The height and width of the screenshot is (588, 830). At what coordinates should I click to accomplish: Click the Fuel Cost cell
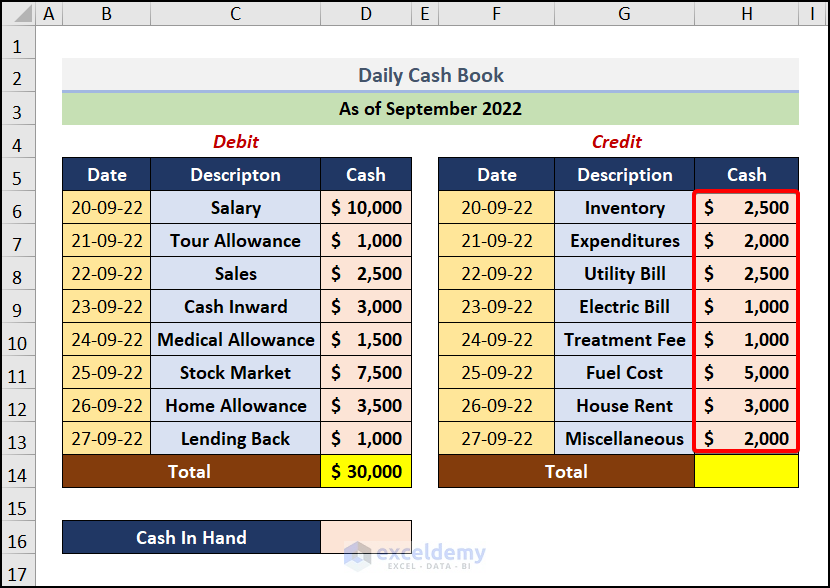point(625,373)
